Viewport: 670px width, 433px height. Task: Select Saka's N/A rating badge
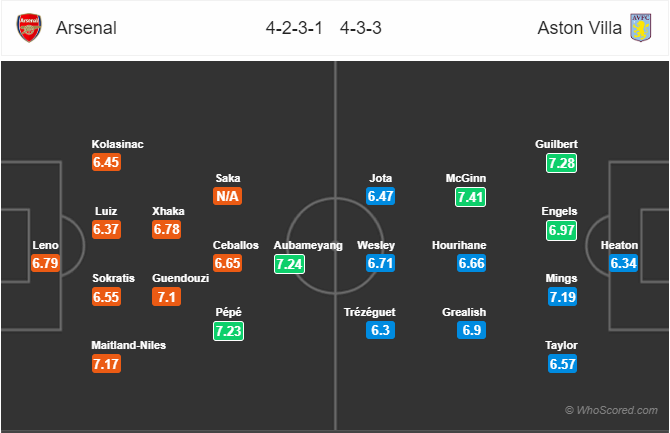click(x=227, y=196)
